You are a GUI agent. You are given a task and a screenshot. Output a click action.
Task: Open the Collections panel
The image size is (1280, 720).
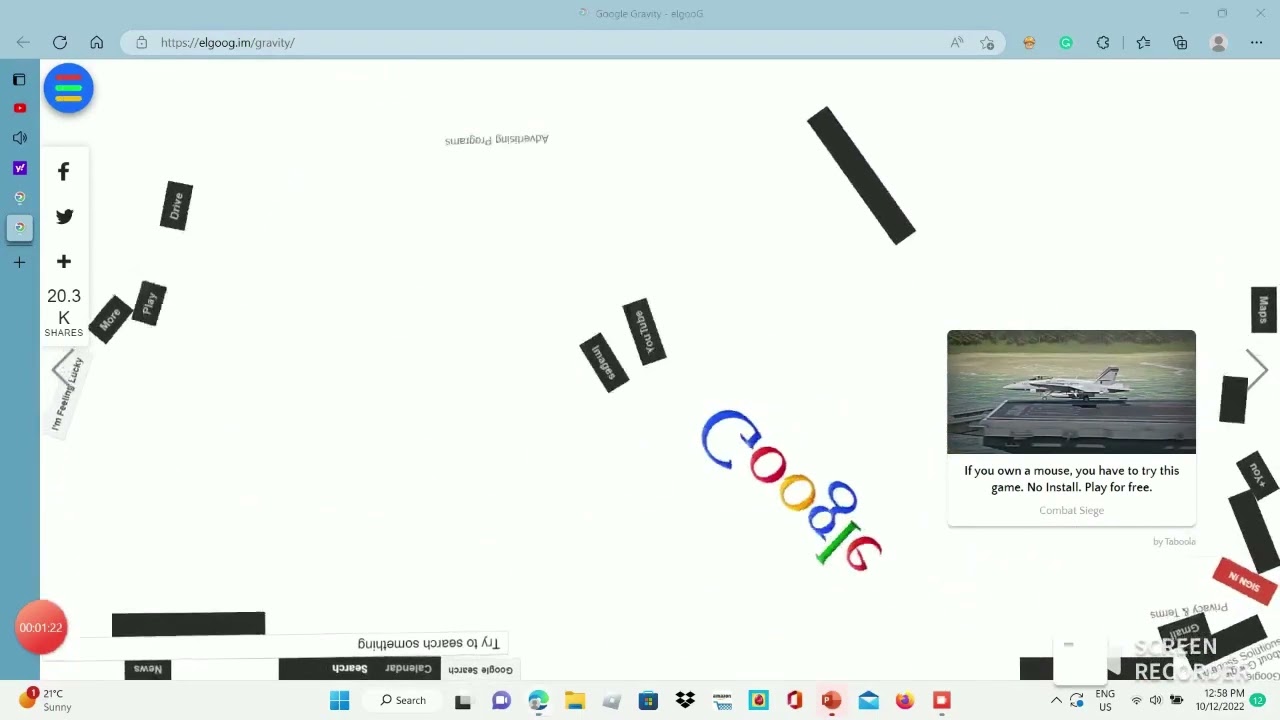click(x=1180, y=43)
